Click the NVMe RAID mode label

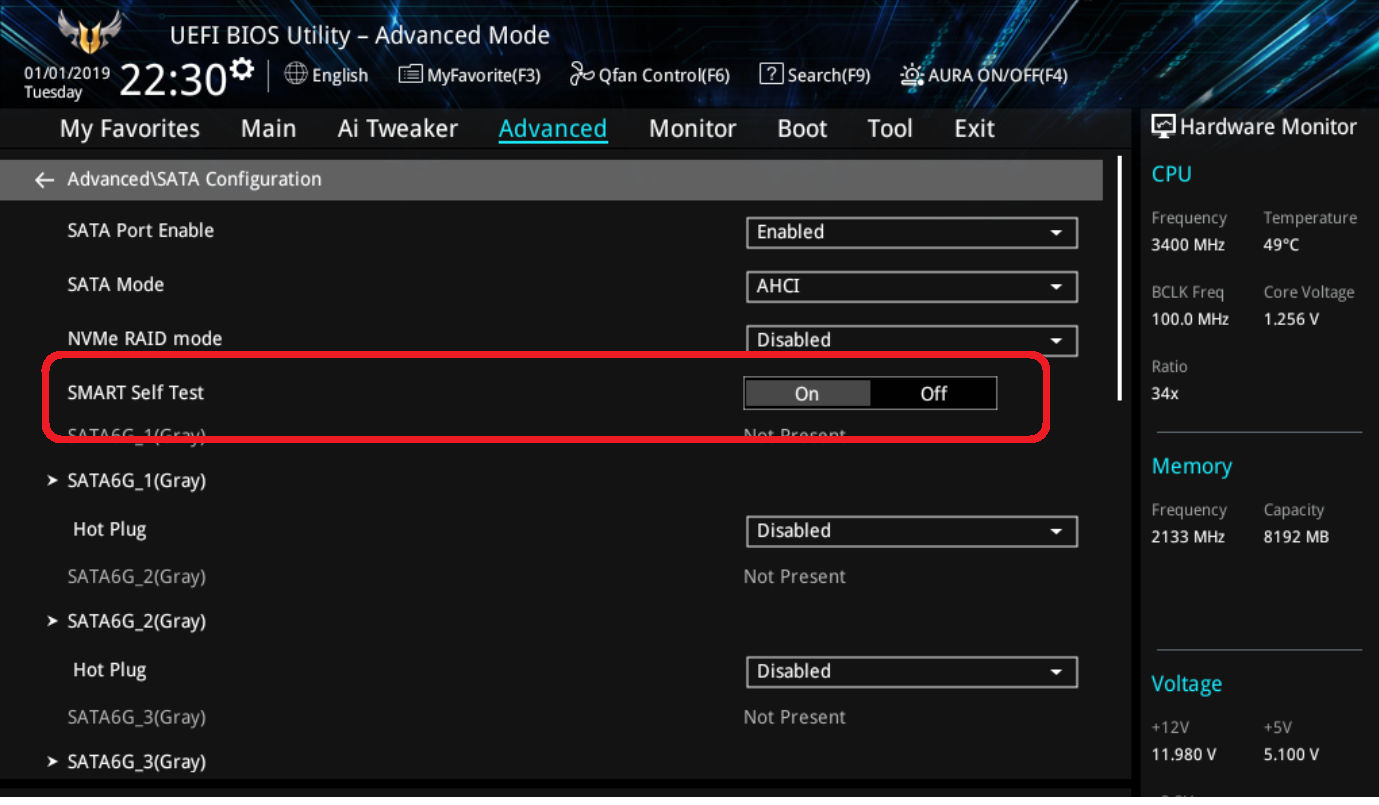tap(144, 339)
